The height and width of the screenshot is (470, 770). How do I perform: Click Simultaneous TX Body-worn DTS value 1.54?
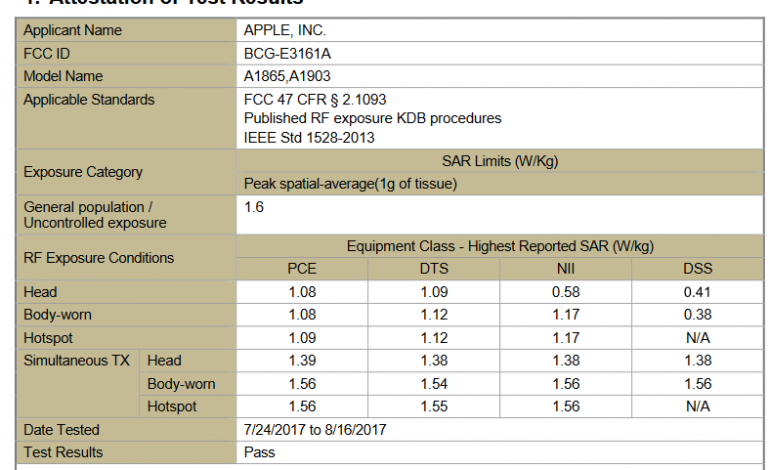click(434, 384)
